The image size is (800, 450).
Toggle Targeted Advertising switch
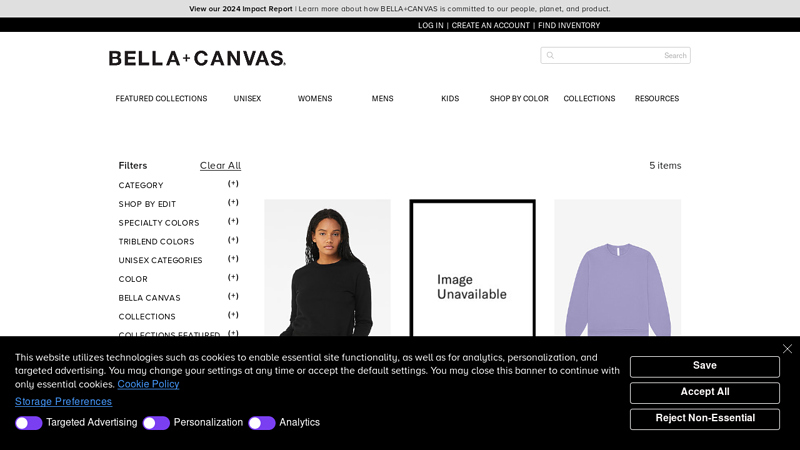29,423
